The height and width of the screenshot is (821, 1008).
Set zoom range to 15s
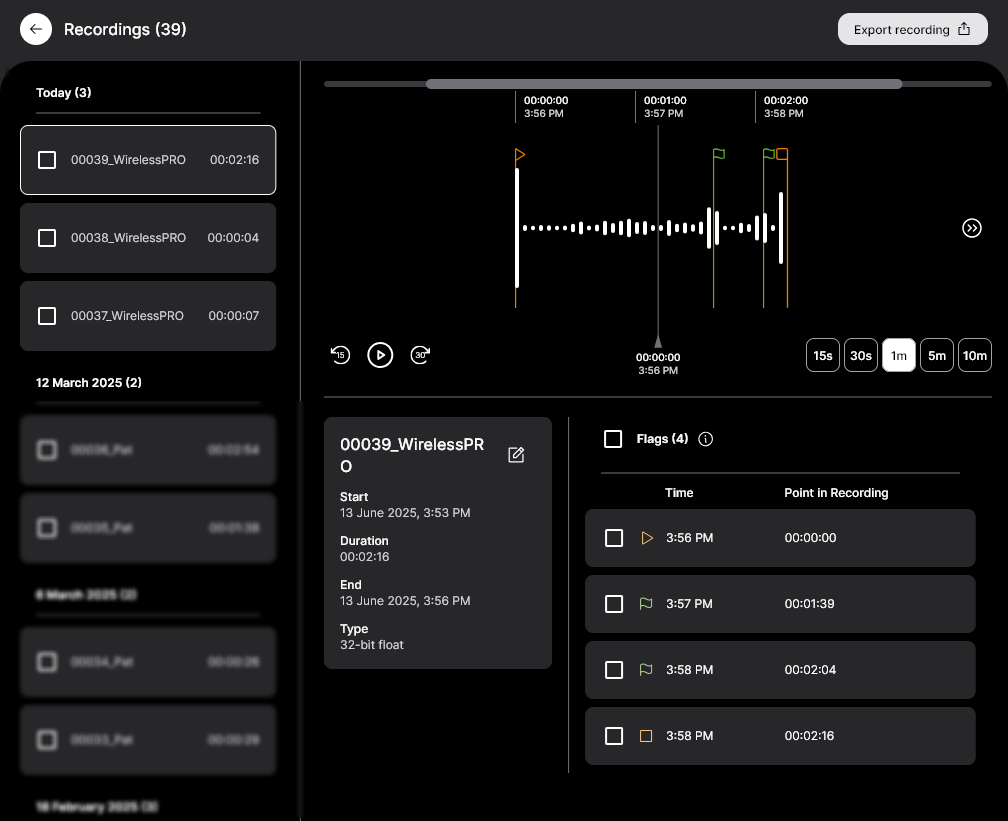click(822, 355)
